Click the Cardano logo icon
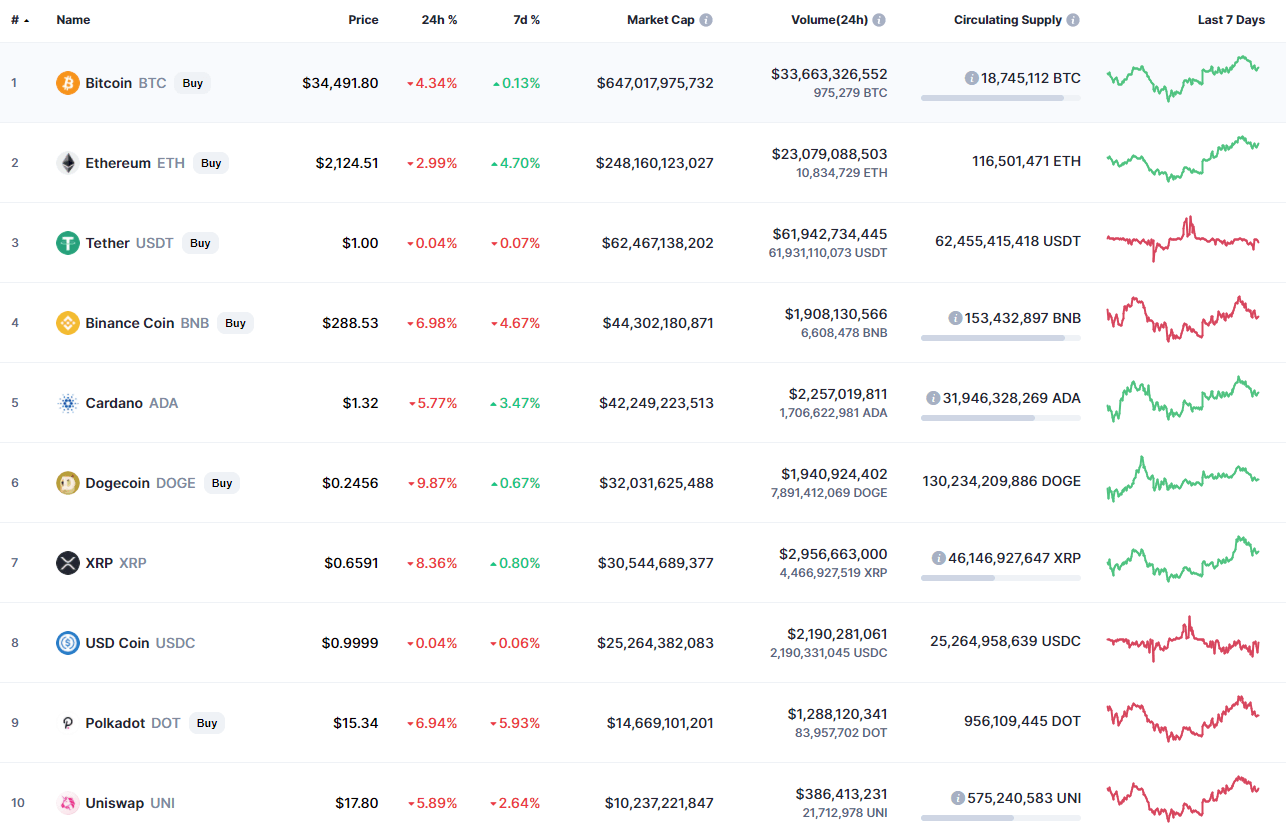This screenshot has height=832, width=1286. click(x=67, y=403)
